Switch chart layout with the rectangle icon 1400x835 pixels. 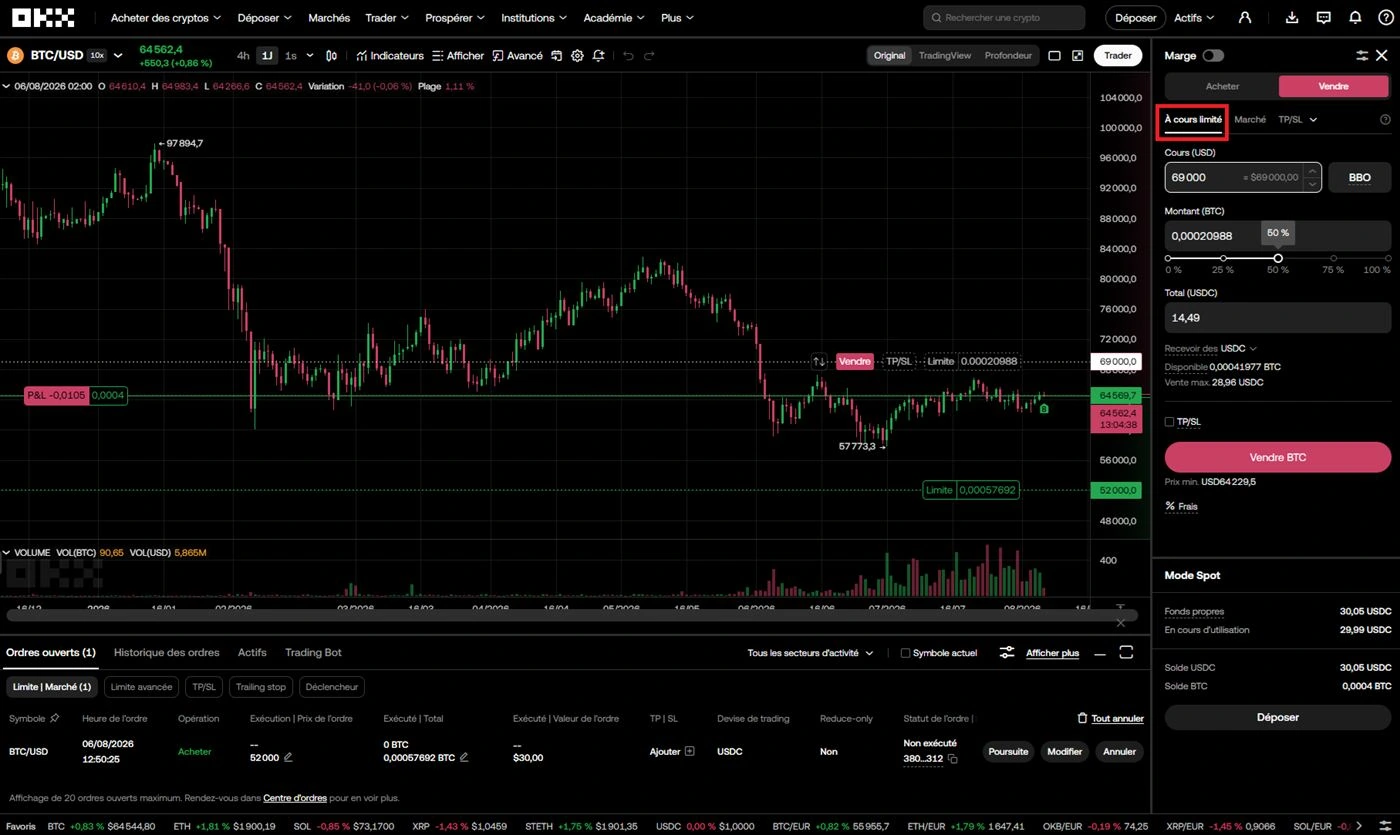coord(1054,56)
